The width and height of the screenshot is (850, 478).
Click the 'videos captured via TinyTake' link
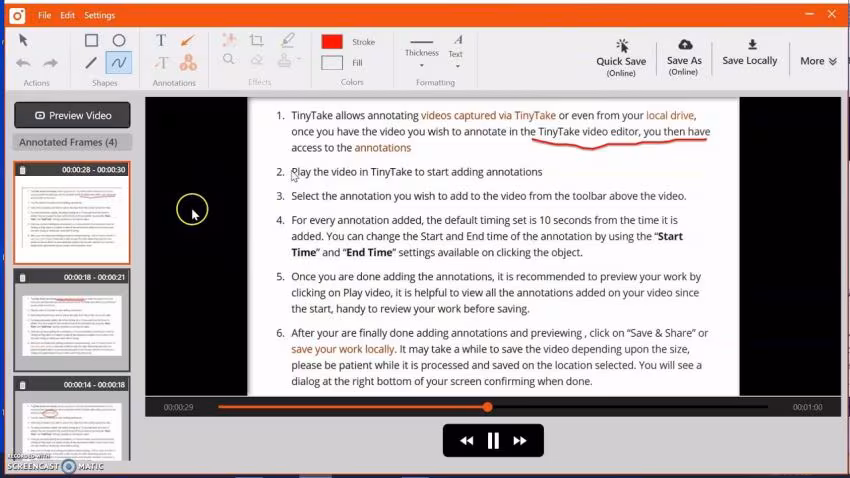(x=488, y=115)
